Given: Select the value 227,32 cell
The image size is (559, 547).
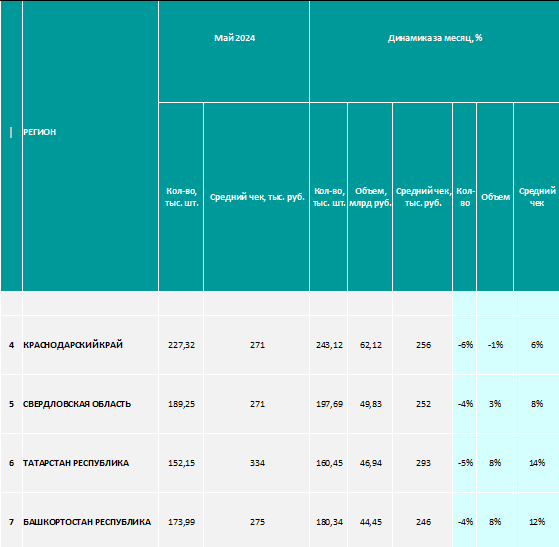Looking at the screenshot, I should (181, 345).
